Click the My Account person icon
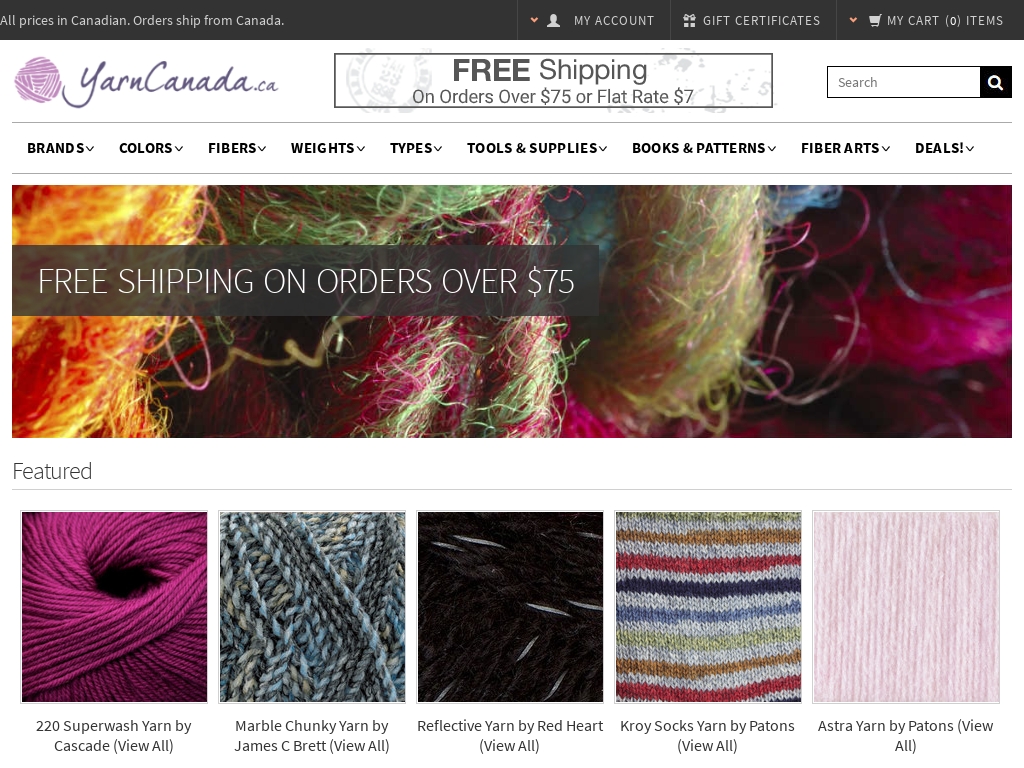 tap(553, 21)
